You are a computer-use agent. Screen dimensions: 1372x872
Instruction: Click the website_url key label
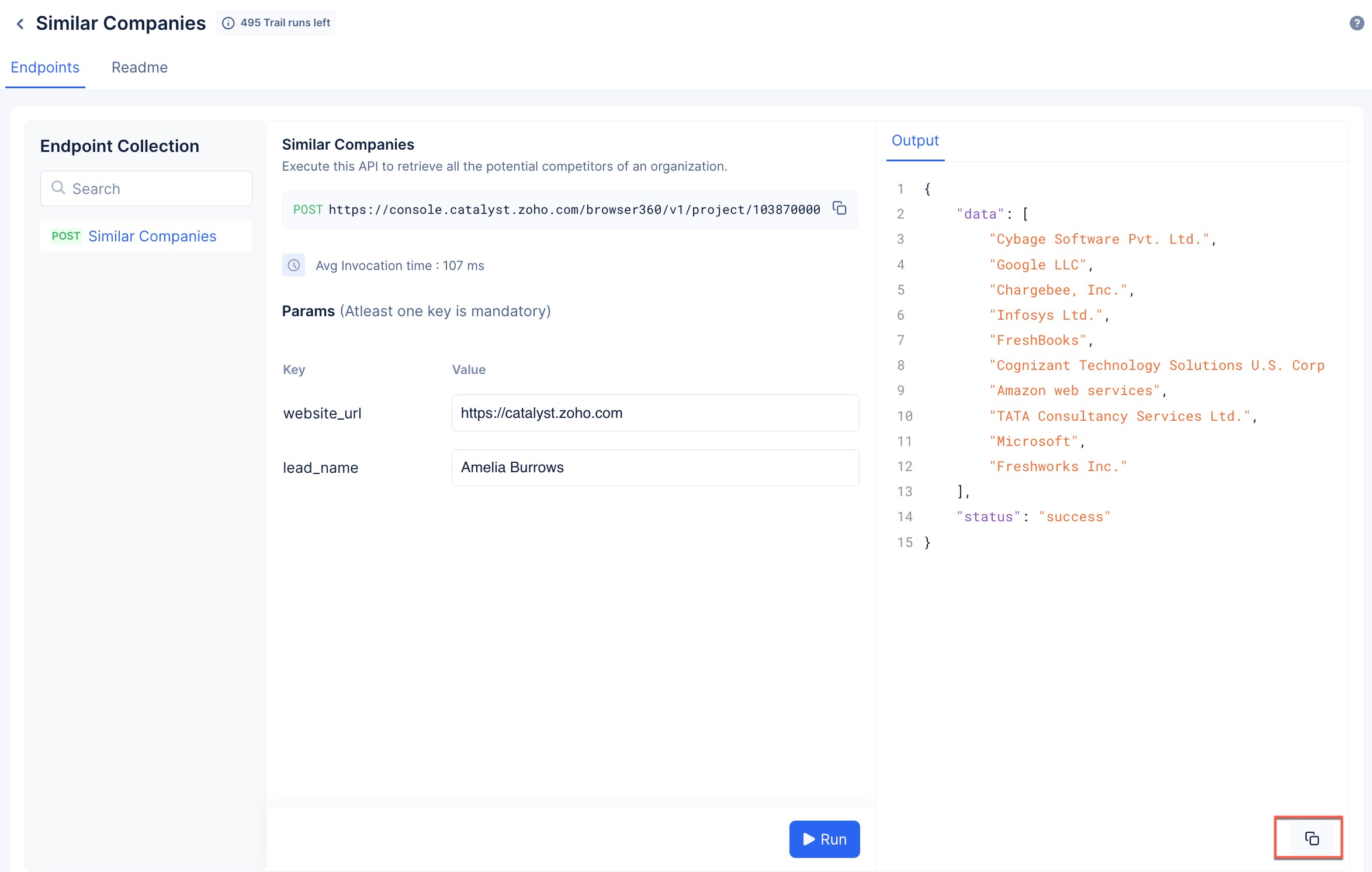click(322, 413)
